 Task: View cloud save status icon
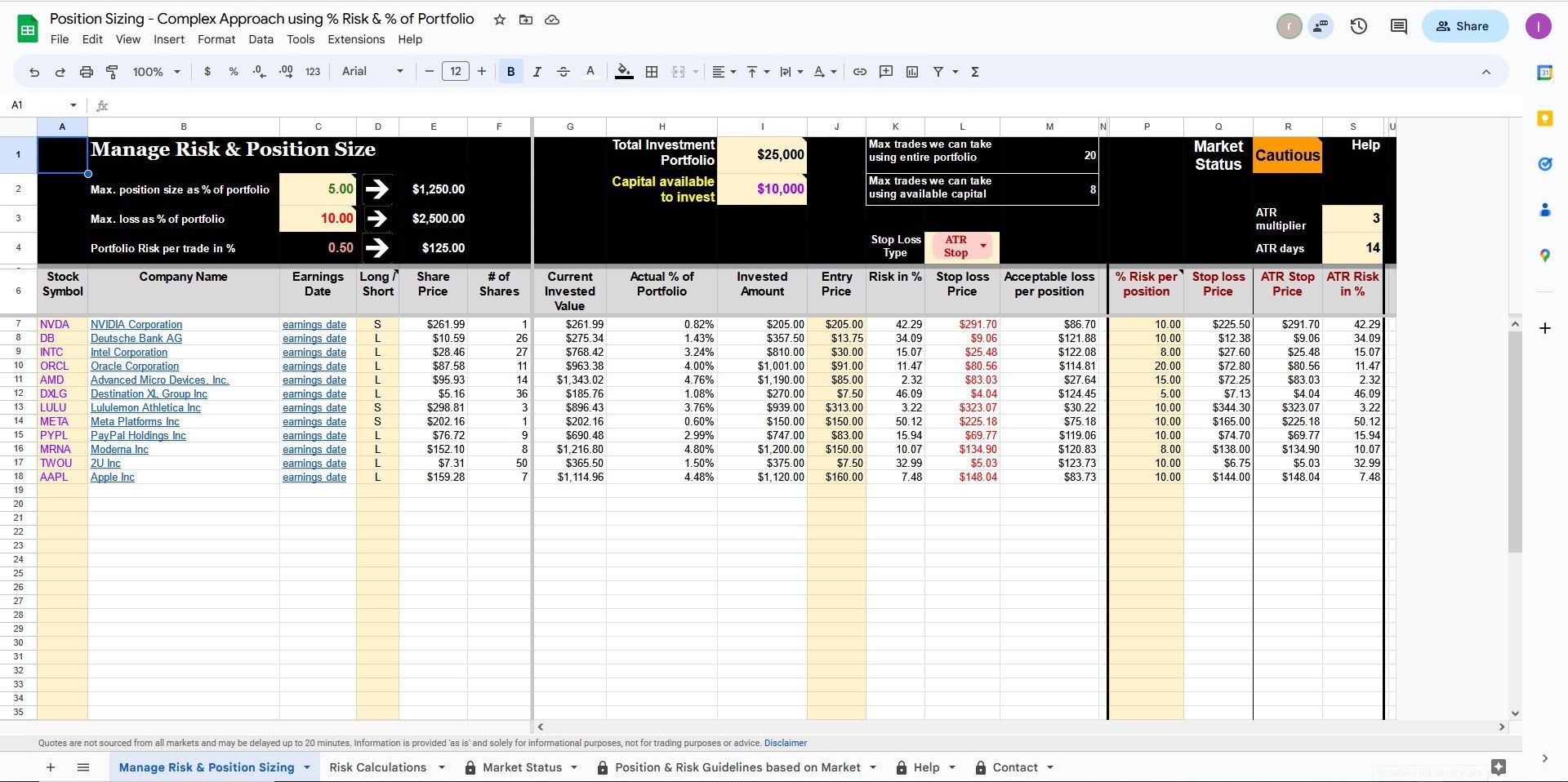[552, 20]
